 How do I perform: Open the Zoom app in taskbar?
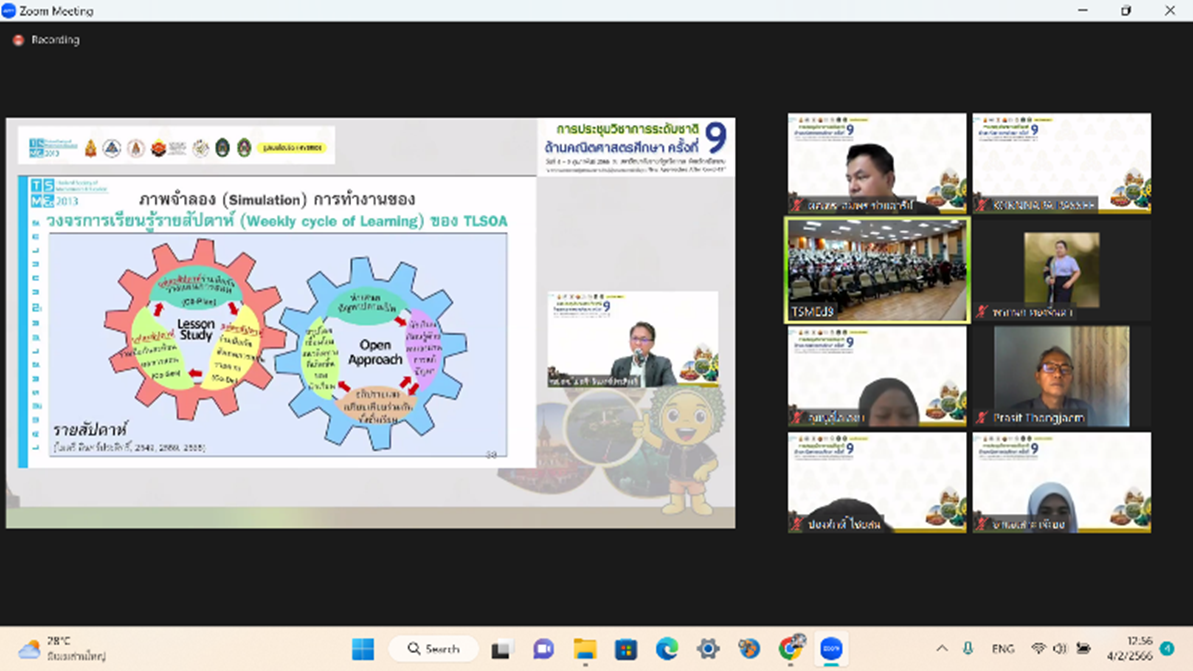831,649
